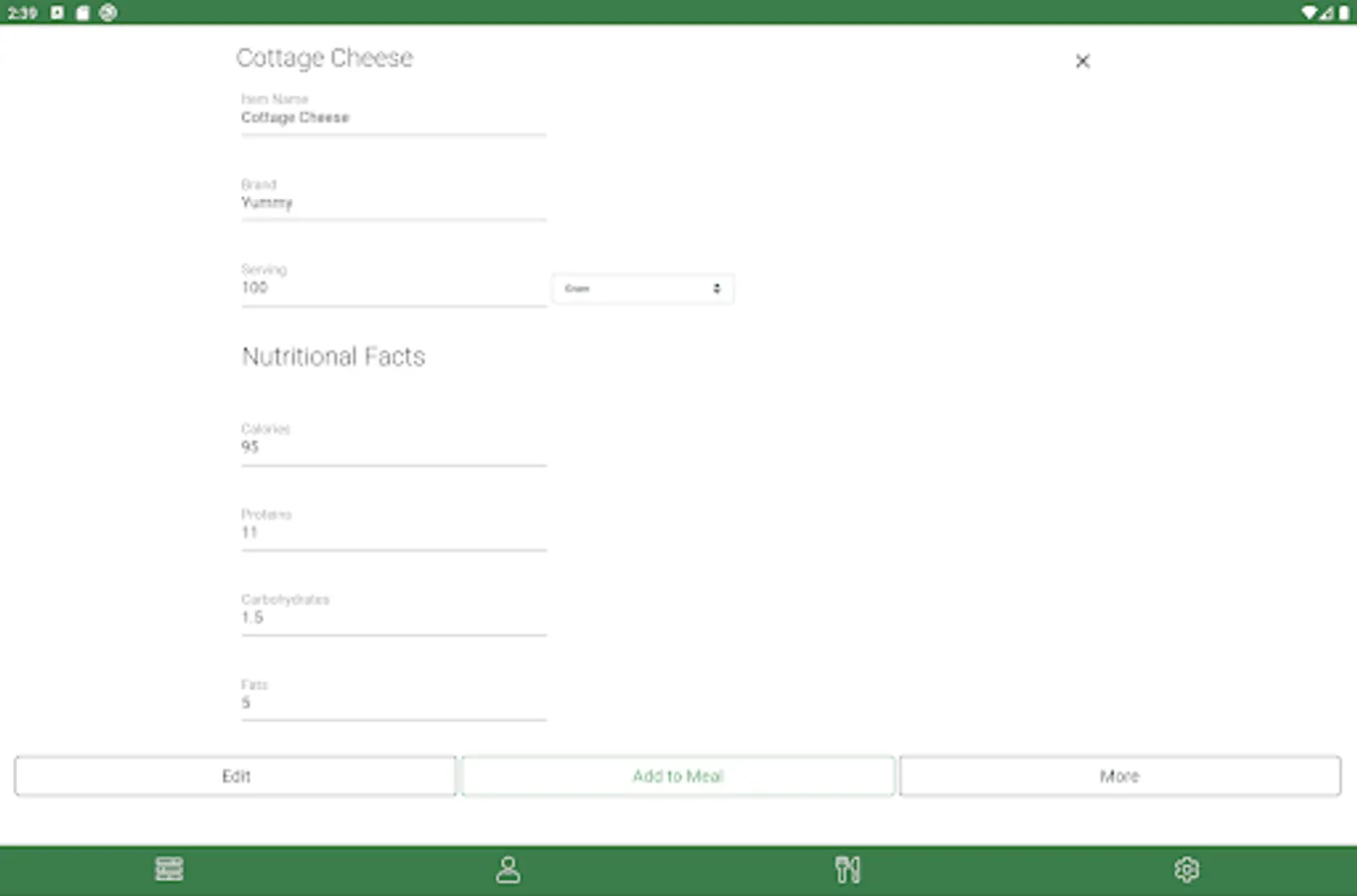Select Add to Meal
Viewport: 1357px width, 896px height.
[678, 776]
